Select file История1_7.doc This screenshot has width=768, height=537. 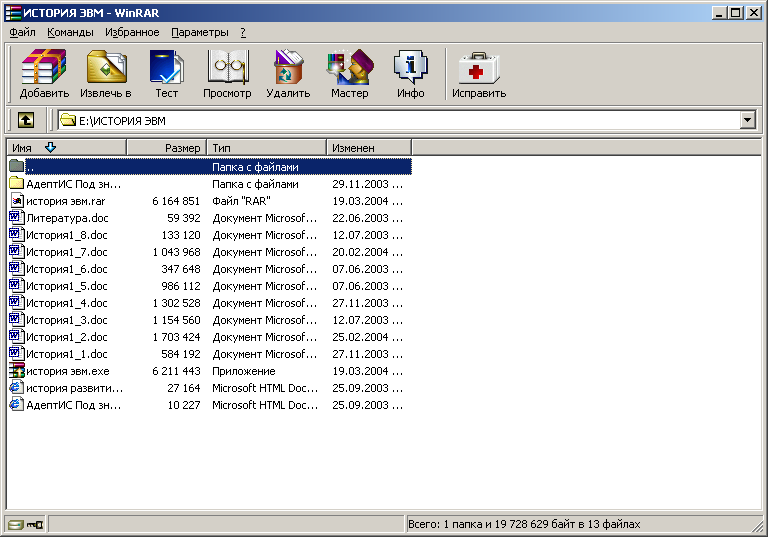click(67, 252)
